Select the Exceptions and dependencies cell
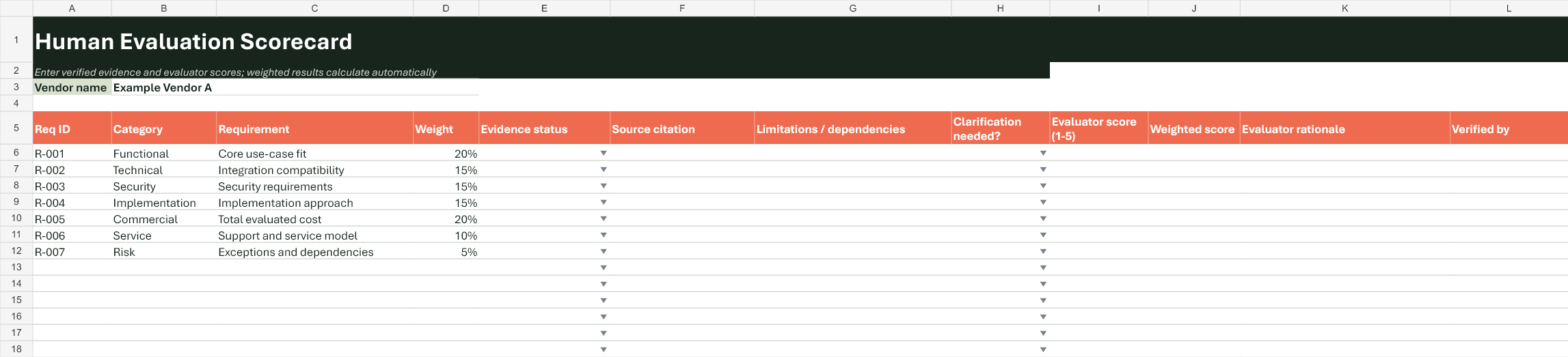 coord(314,251)
